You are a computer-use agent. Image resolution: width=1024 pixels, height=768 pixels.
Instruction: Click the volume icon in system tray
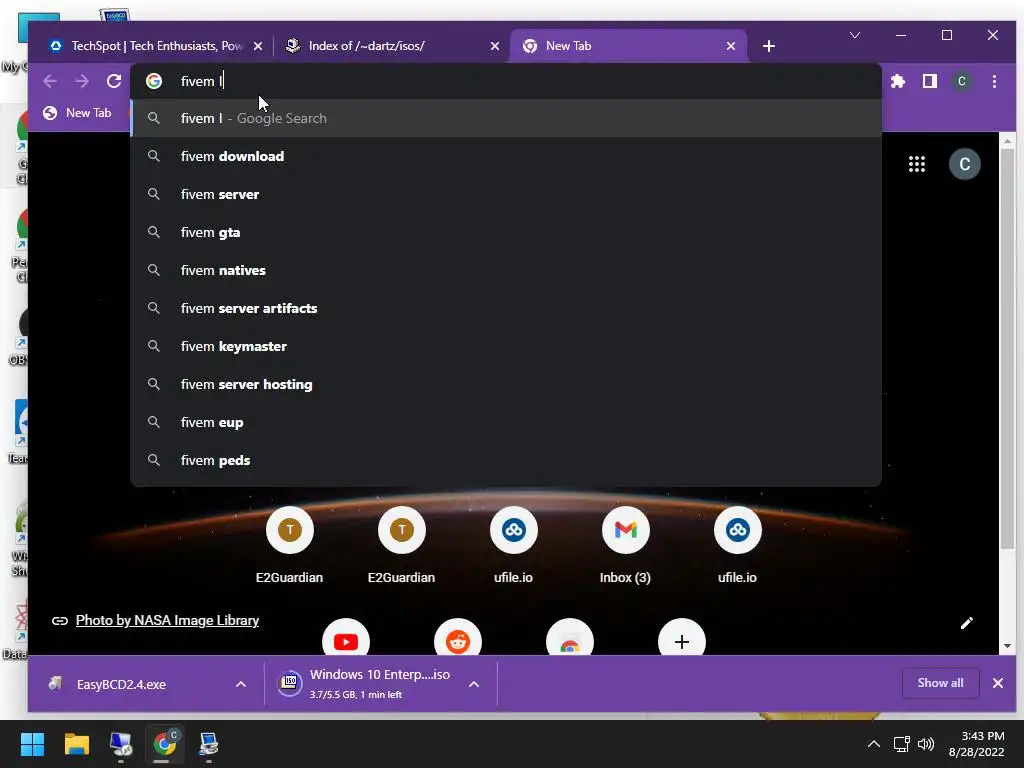pyautogui.click(x=925, y=744)
